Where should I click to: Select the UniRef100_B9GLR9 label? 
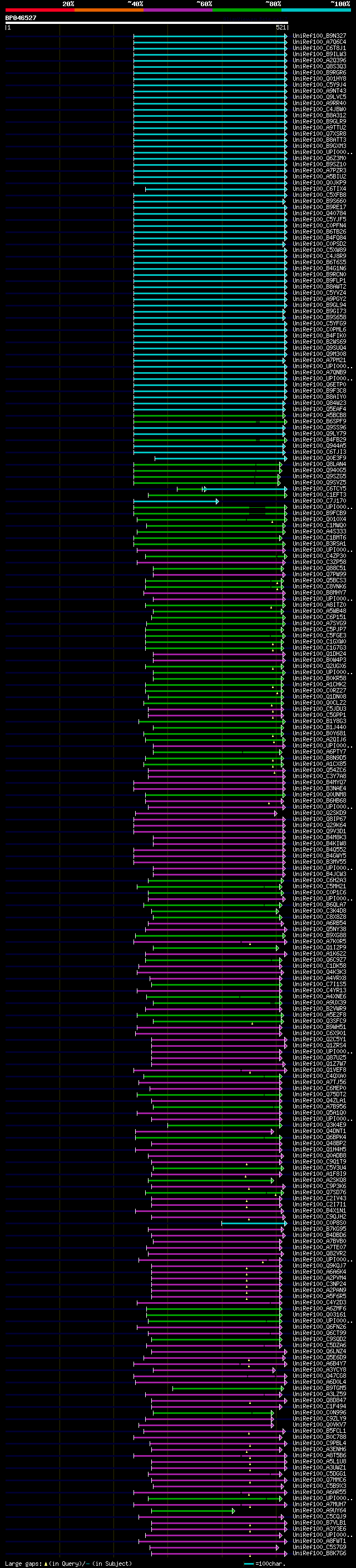319,121
